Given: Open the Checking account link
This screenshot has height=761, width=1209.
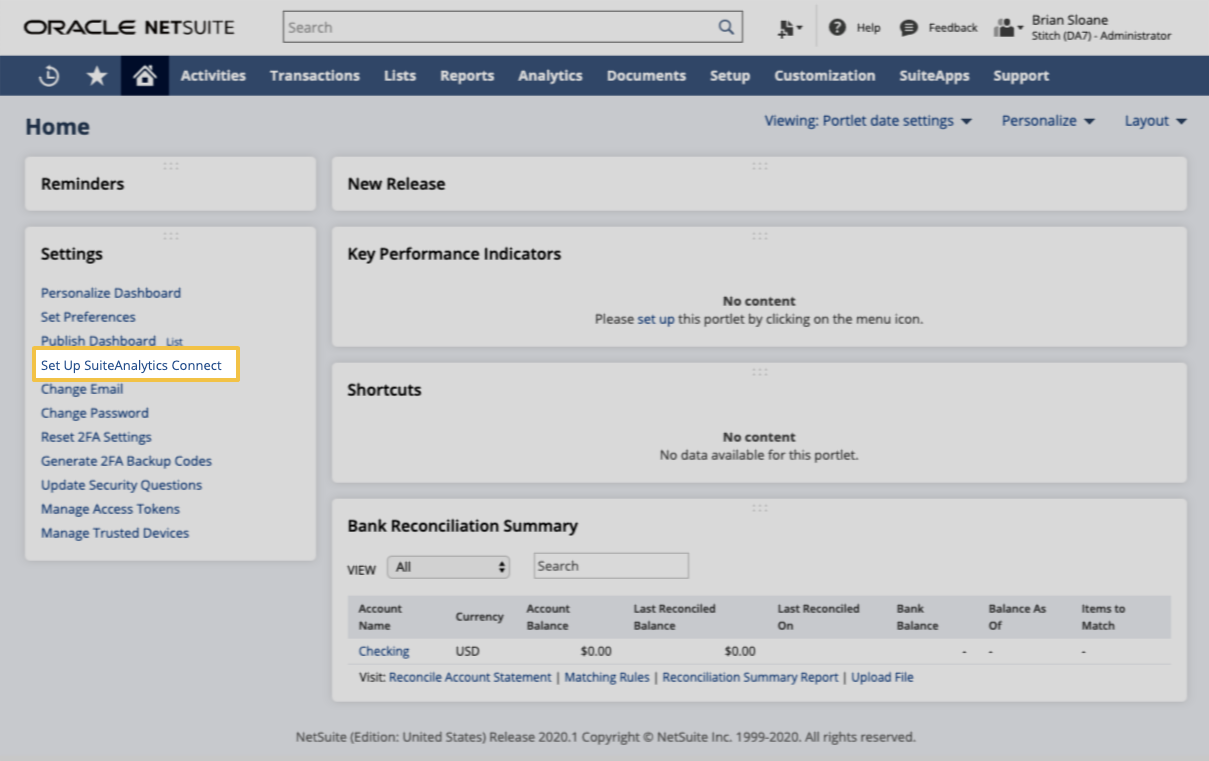Looking at the screenshot, I should pyautogui.click(x=384, y=651).
